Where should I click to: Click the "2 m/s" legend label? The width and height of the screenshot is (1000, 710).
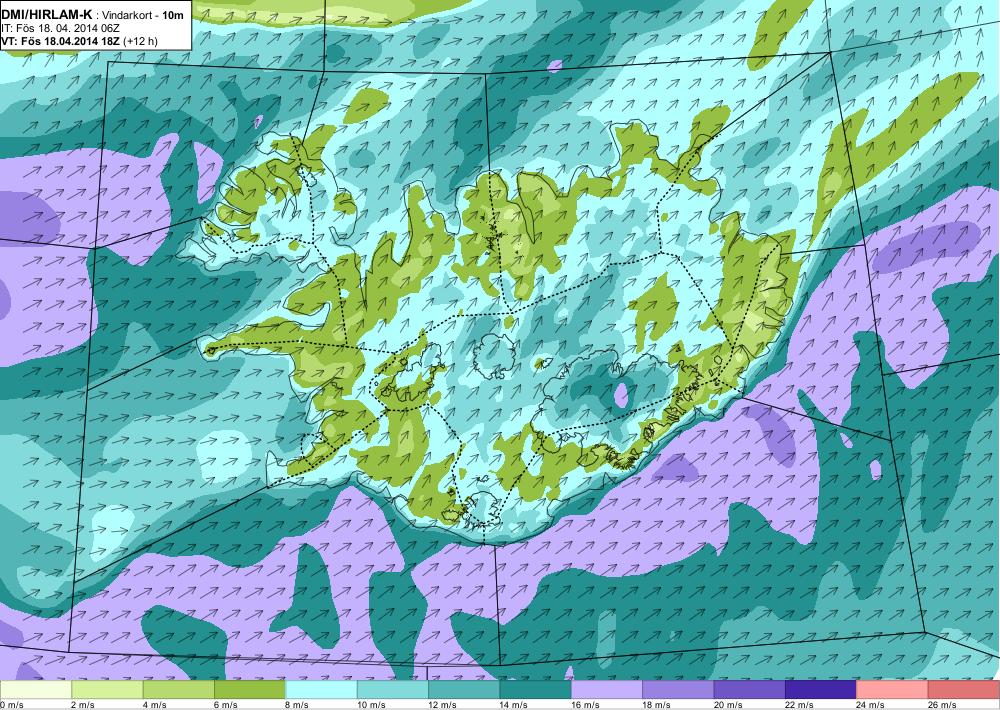[83, 704]
